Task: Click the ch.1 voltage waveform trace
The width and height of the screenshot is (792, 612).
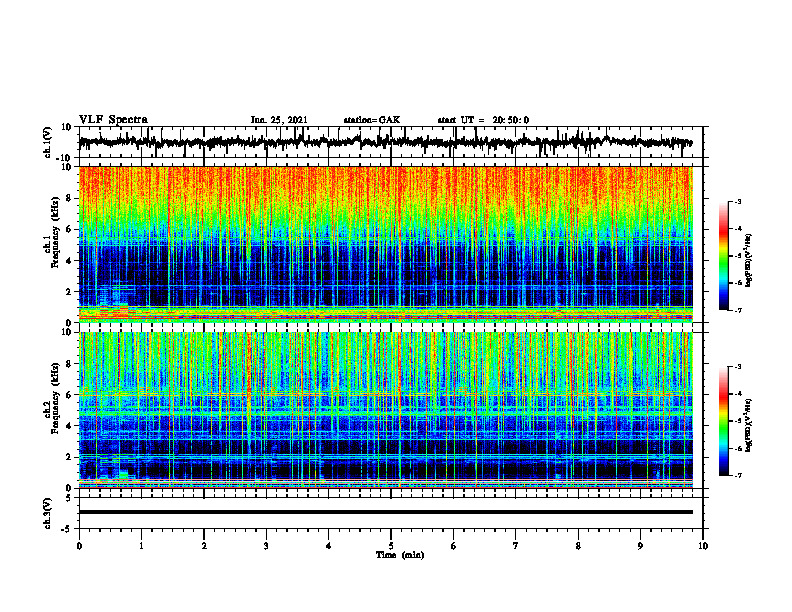Action: [x=385, y=142]
